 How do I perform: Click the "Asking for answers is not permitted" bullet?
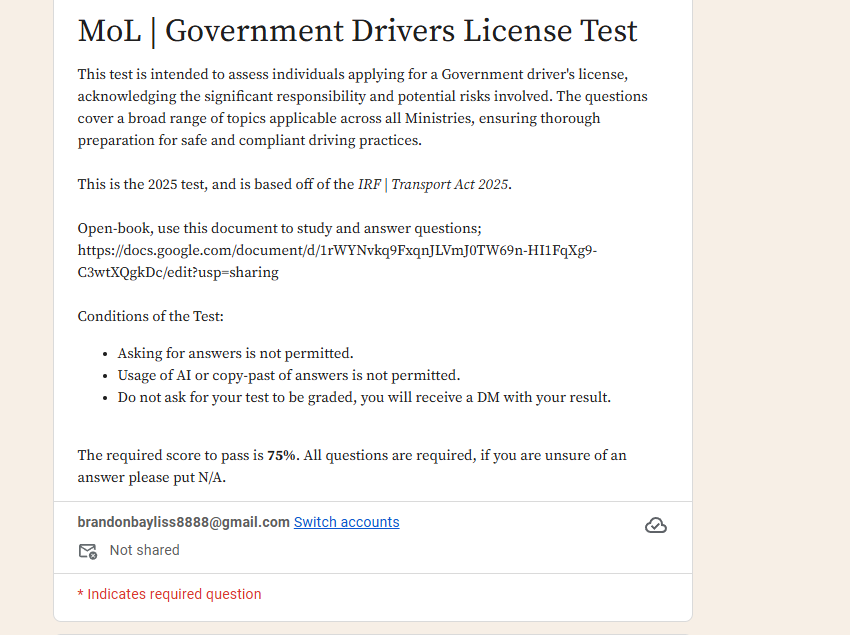coord(235,353)
